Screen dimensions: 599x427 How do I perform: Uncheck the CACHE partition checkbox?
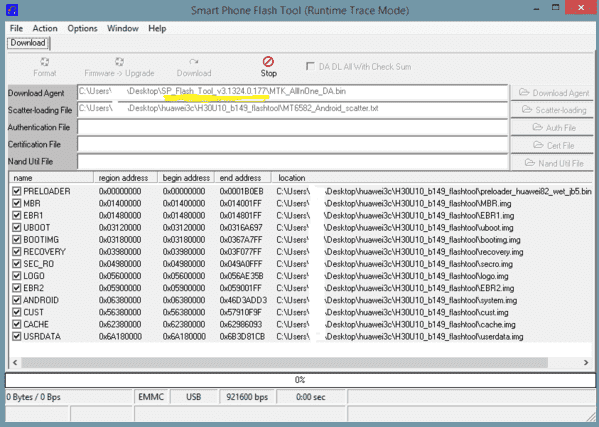[16, 324]
